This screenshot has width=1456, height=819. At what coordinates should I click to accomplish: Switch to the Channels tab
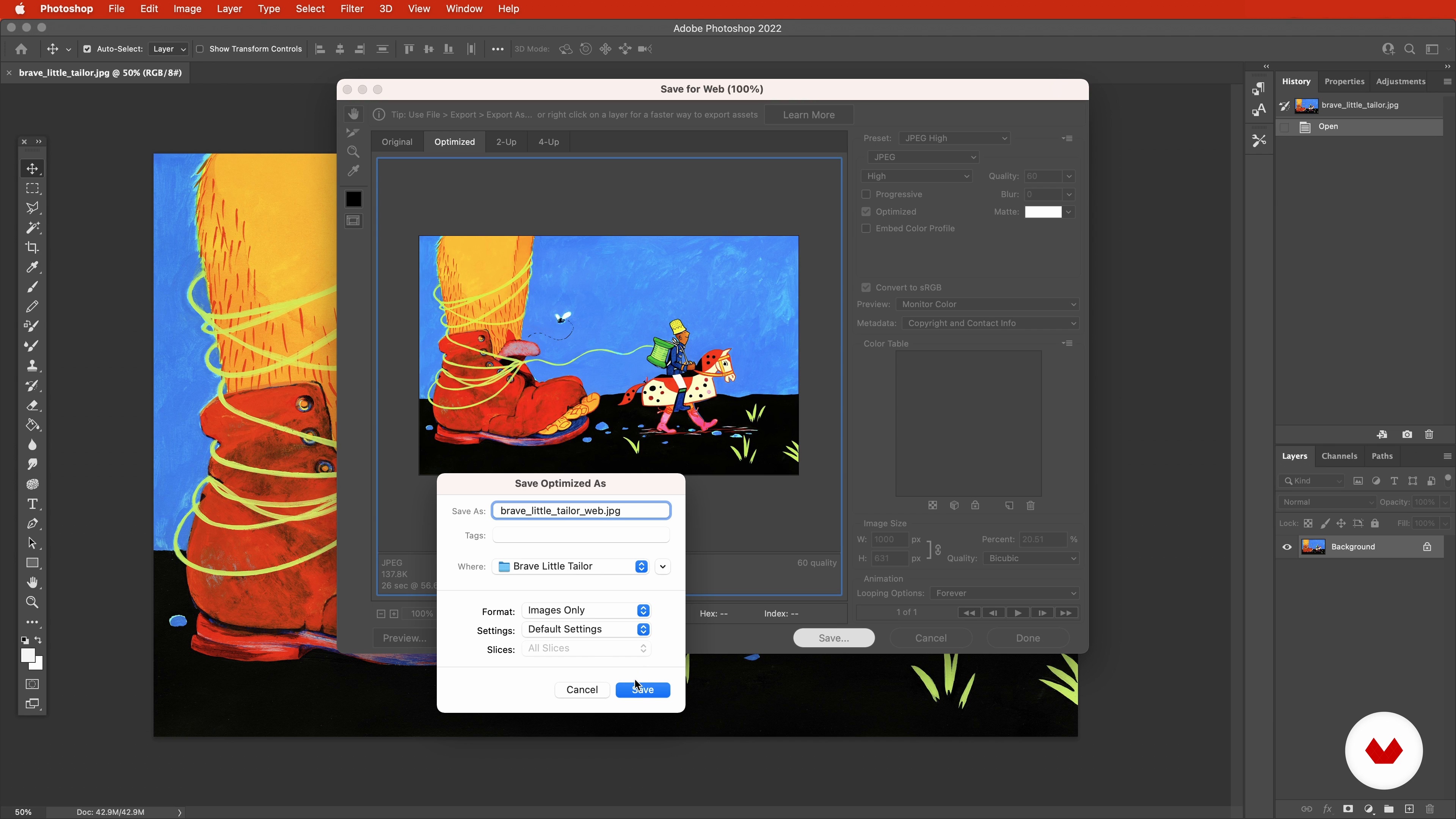[1339, 456]
